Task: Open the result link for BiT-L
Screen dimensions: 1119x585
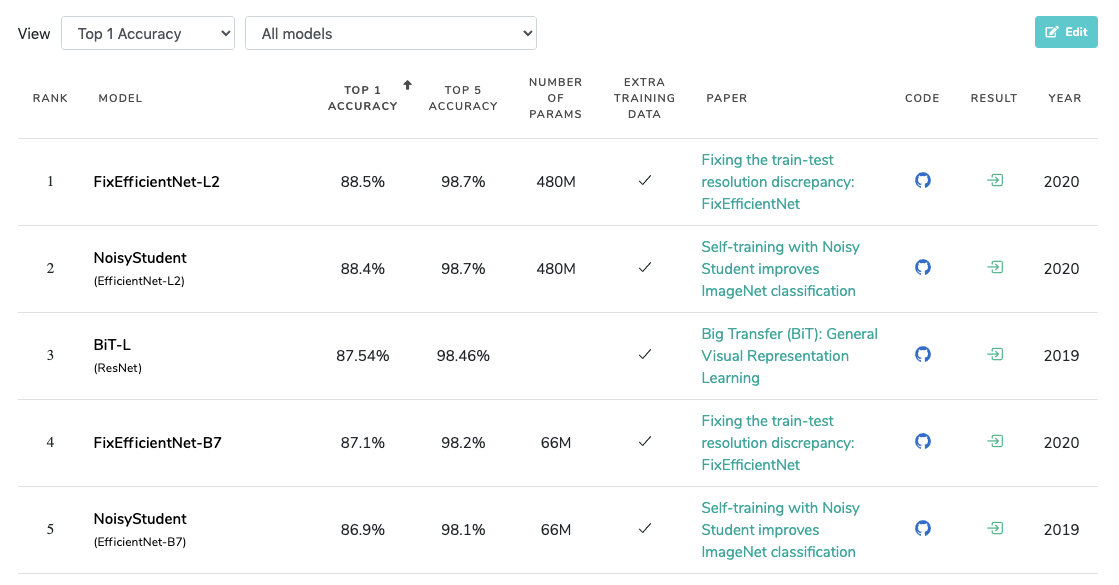Action: tap(994, 354)
